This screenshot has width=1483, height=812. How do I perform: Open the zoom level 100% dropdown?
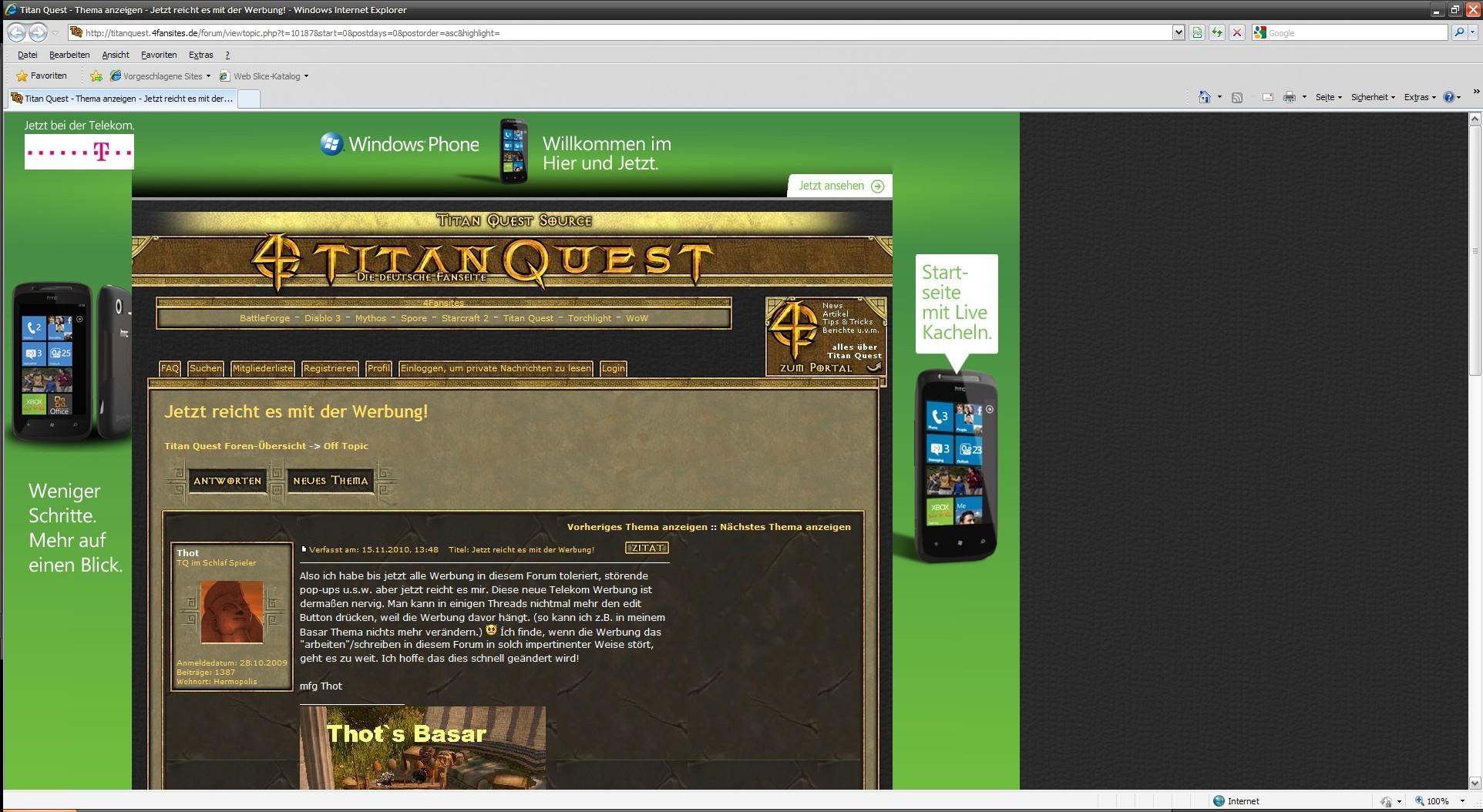[x=1461, y=801]
